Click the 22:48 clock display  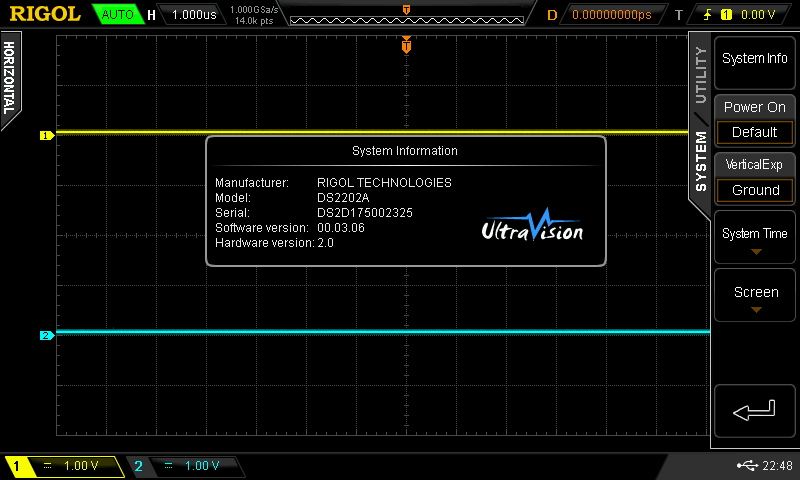point(777,465)
